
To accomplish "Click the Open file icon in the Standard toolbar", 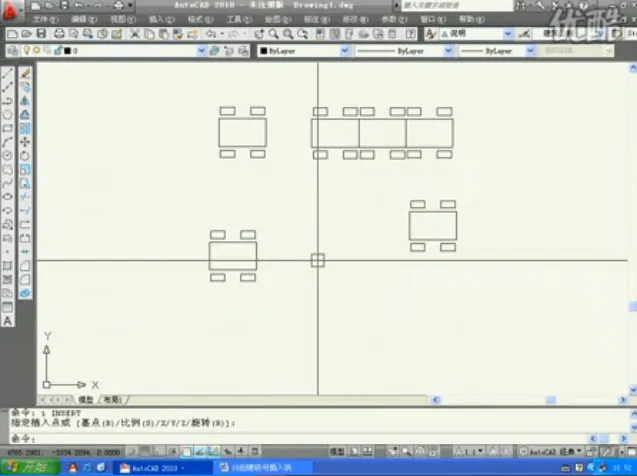I will click(27, 34).
